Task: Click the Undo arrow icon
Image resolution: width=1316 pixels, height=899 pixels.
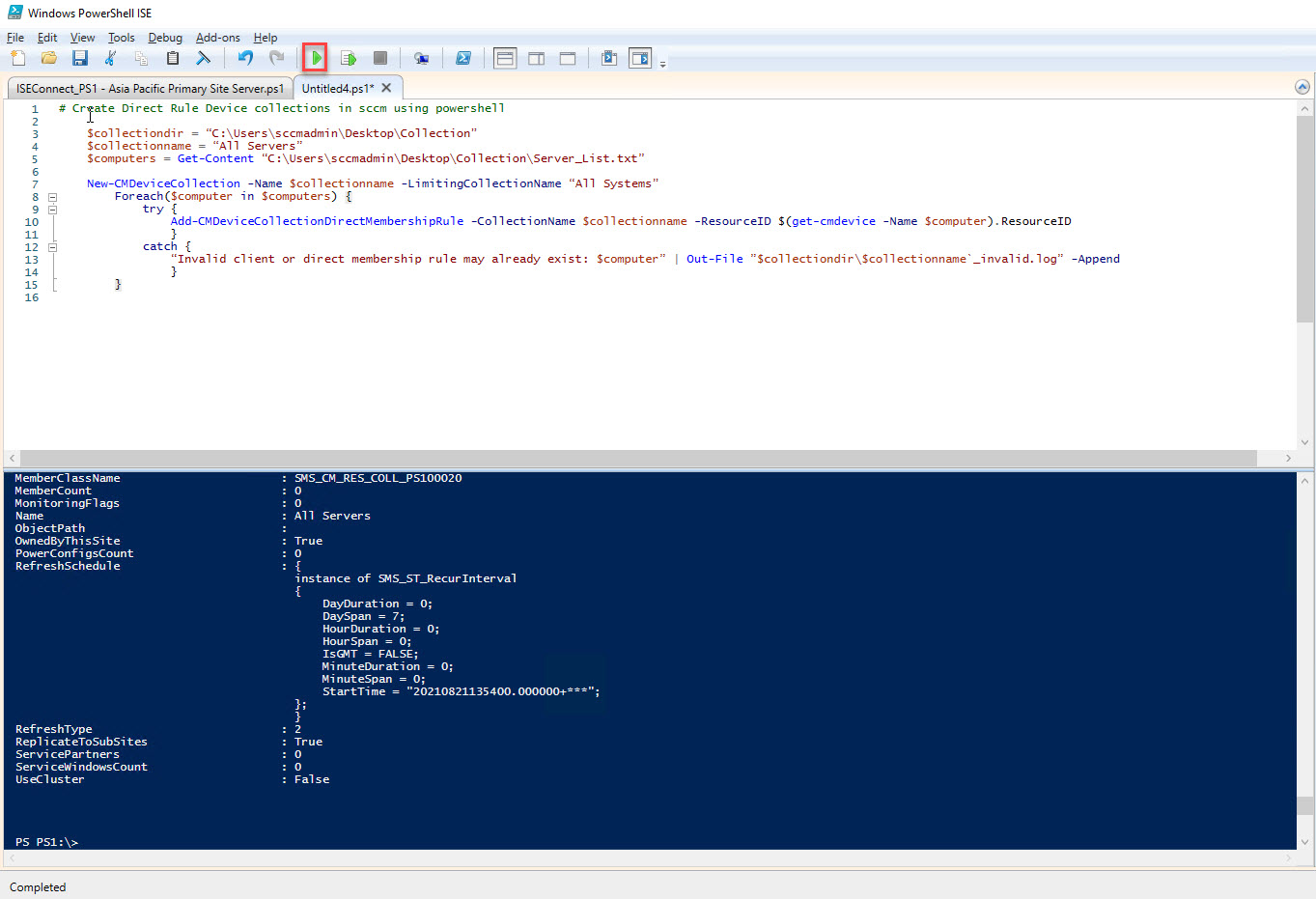Action: (245, 59)
